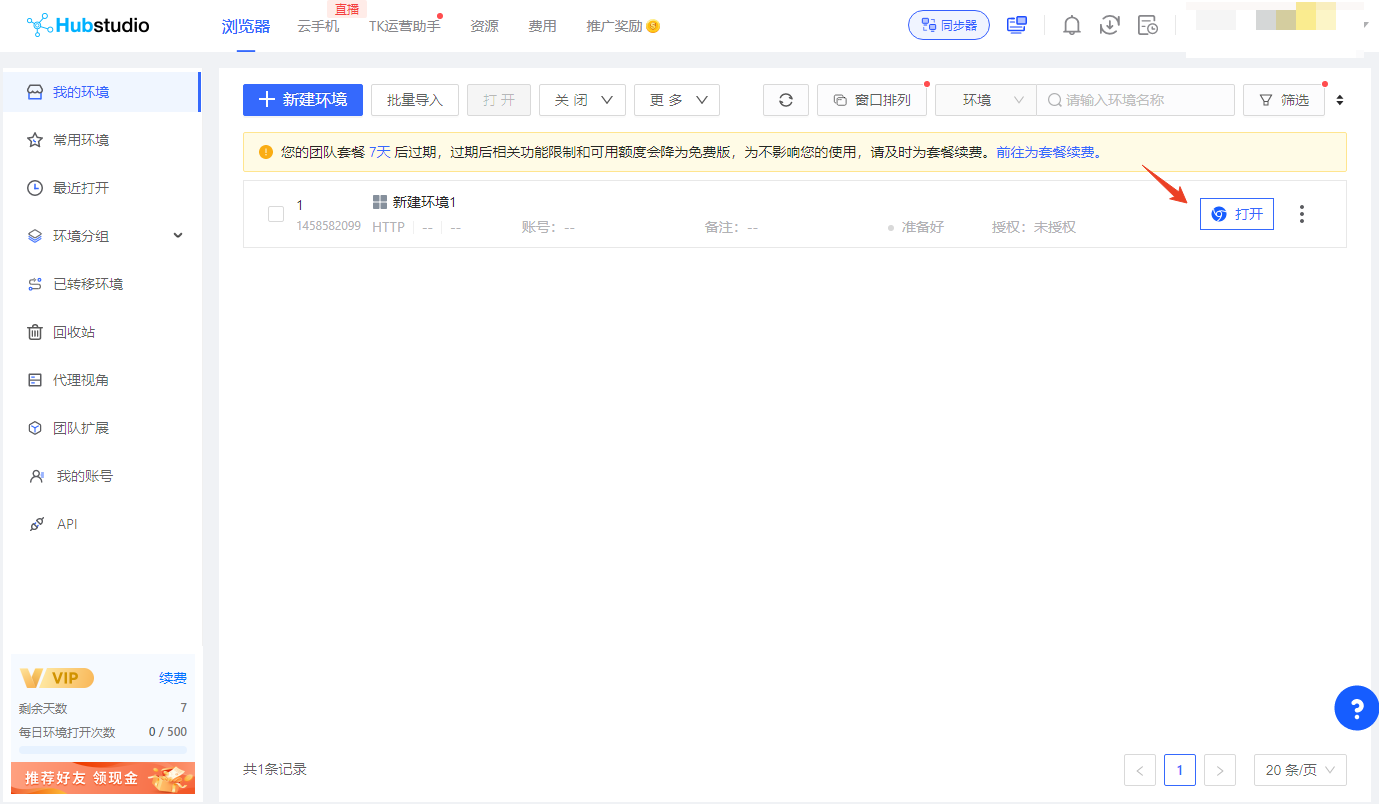1379x804 pixels.
Task: Open 回收站 in the sidebar
Action: point(74,332)
